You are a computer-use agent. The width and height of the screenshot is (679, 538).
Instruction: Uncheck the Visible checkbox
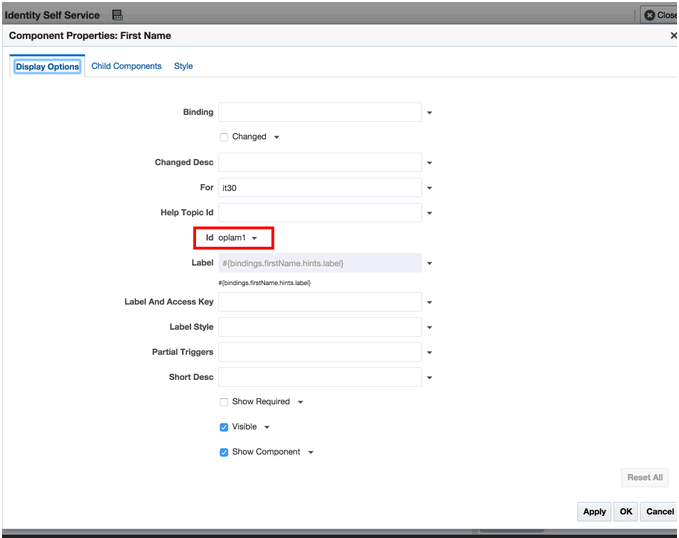(x=224, y=428)
